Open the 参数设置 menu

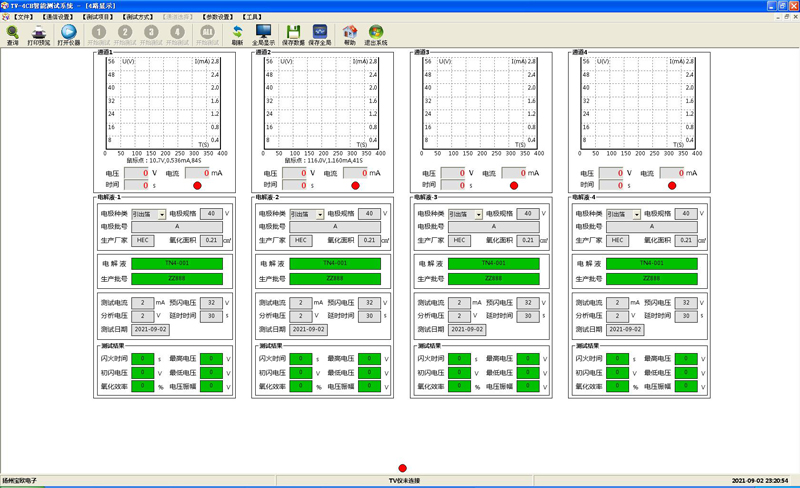pos(217,17)
